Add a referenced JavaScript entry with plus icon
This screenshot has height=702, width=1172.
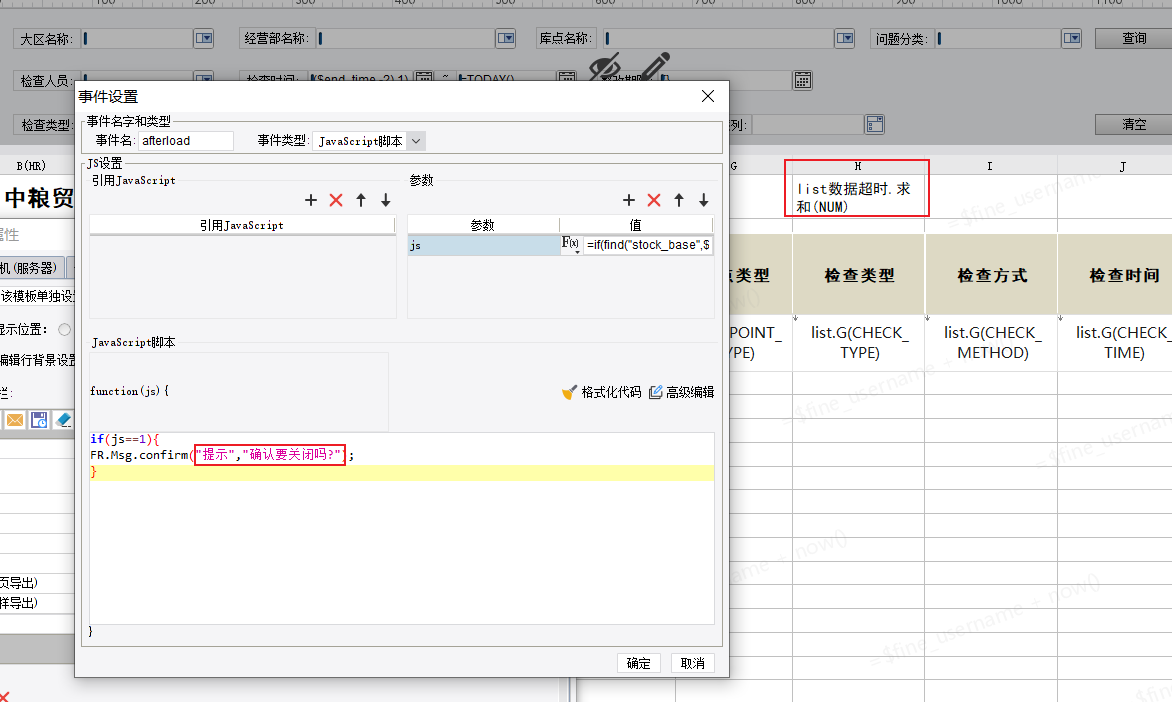(311, 200)
